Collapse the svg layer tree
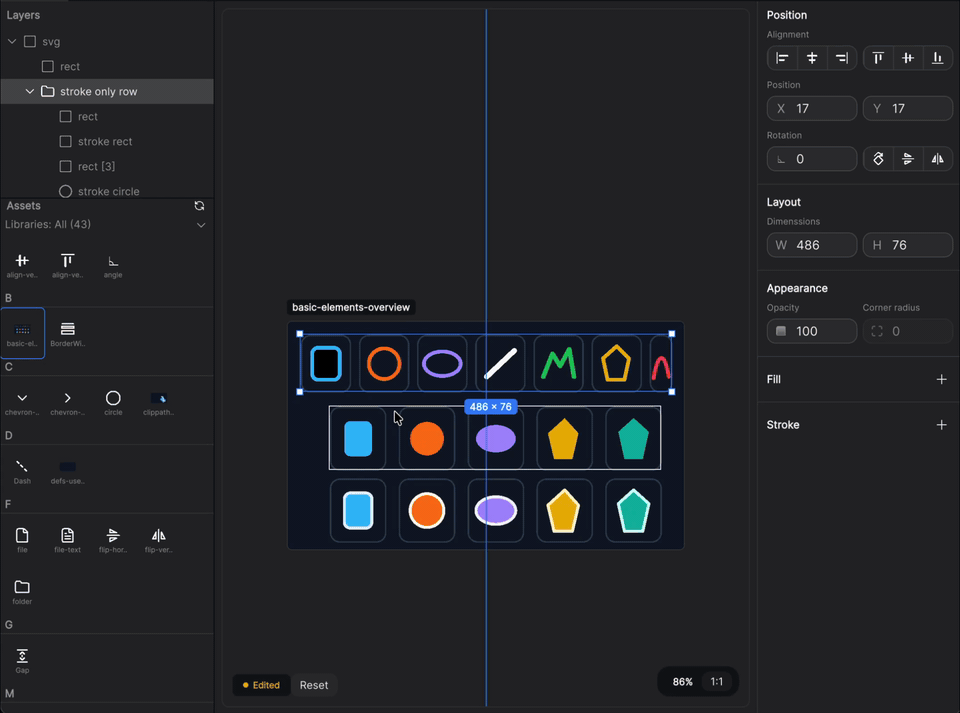This screenshot has height=713, width=960. [x=12, y=41]
